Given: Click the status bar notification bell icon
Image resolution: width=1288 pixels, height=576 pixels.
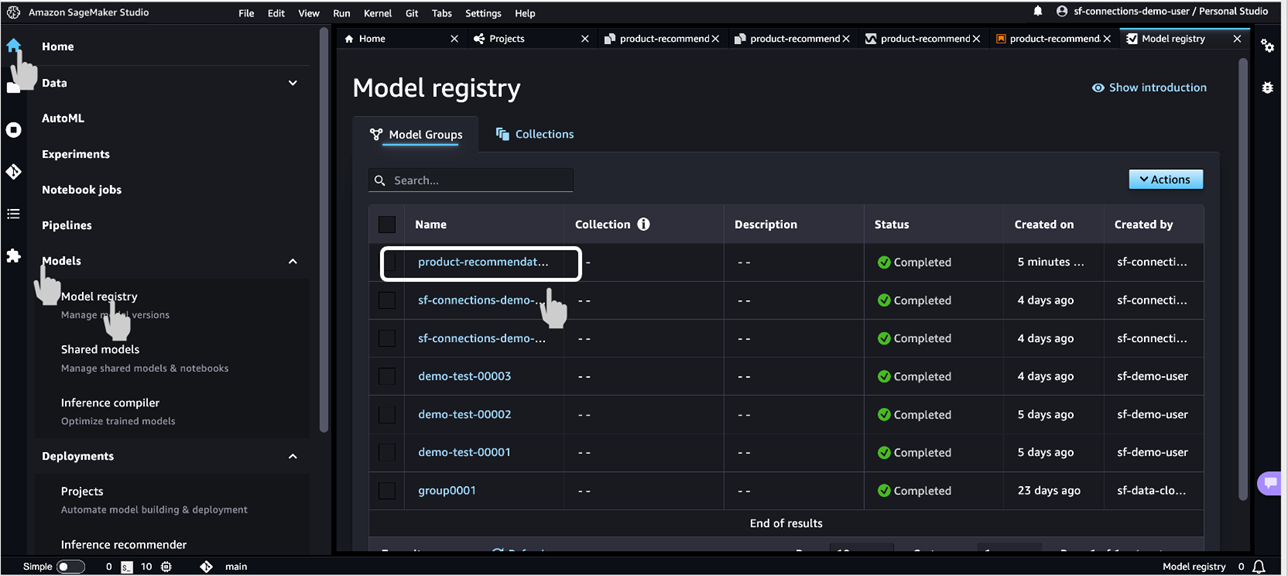Looking at the screenshot, I should point(1259,566).
